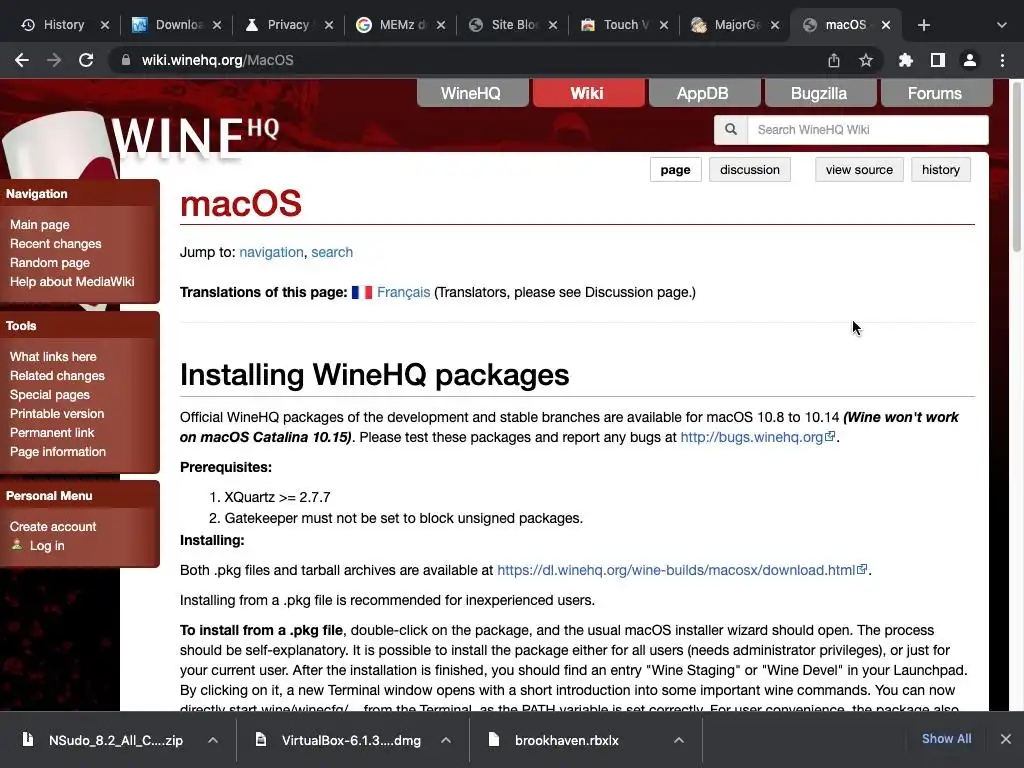Image resolution: width=1024 pixels, height=768 pixels.
Task: Close the MEMz tab
Action: point(441,25)
